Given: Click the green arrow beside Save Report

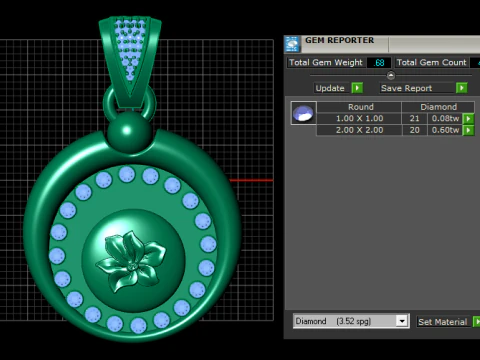Looking at the screenshot, I should (x=461, y=88).
